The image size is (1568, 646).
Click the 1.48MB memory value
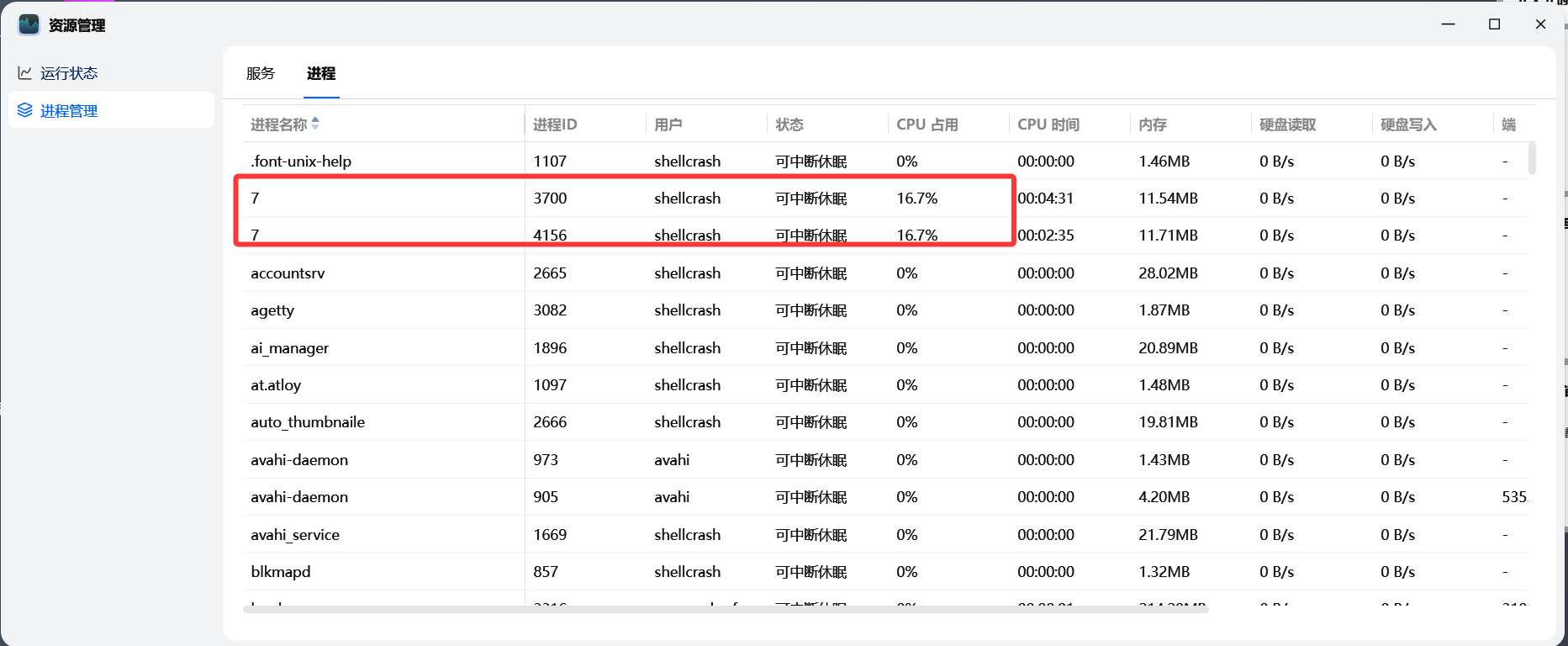[1164, 385]
